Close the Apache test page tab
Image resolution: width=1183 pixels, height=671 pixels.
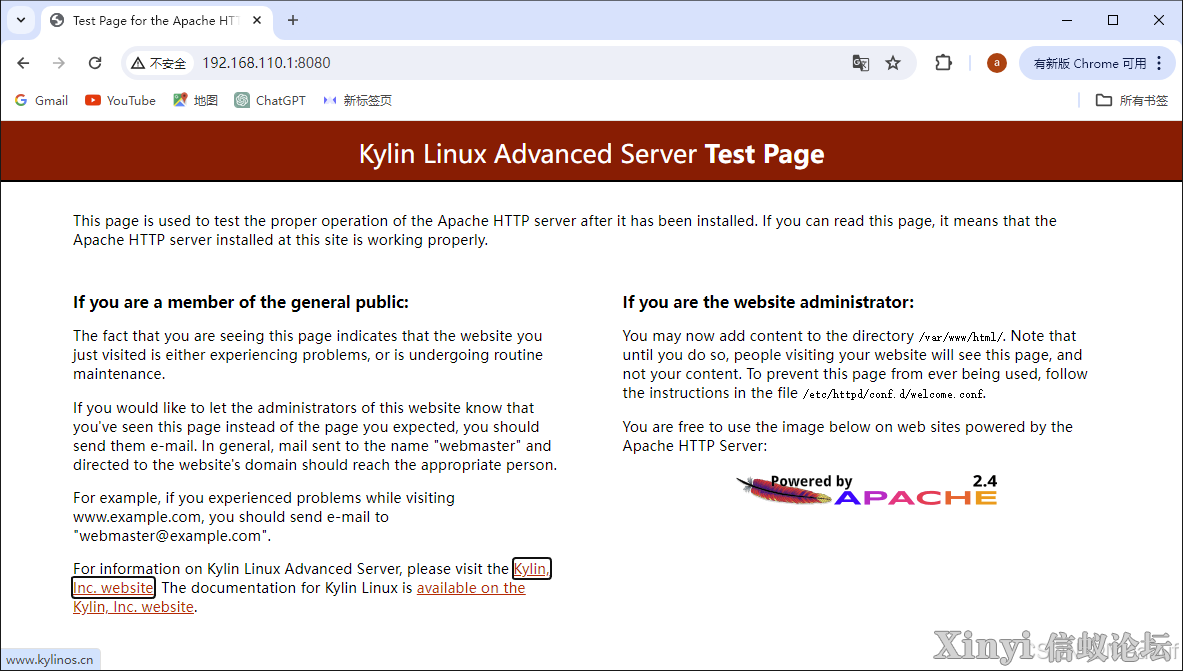coord(257,20)
